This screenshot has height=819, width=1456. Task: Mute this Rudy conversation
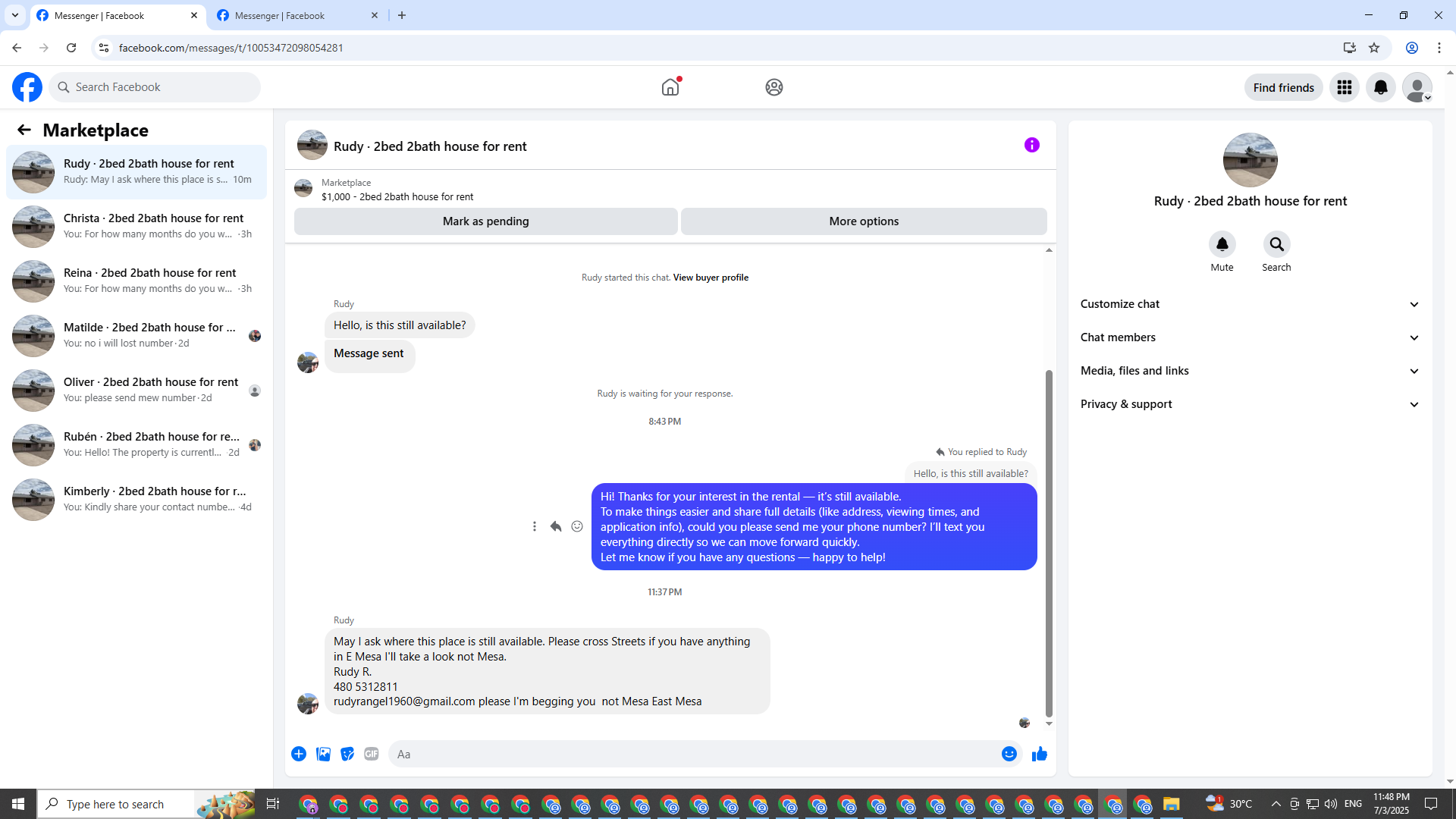click(1222, 245)
